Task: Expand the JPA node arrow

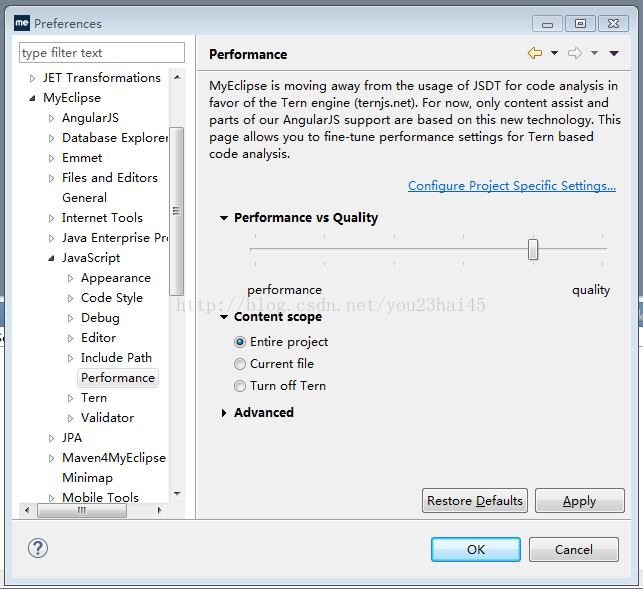Action: [x=51, y=438]
